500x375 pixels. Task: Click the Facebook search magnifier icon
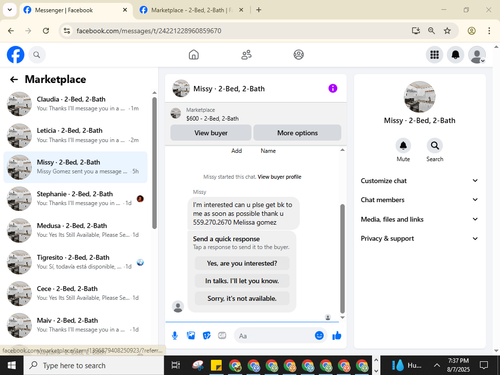pos(37,55)
